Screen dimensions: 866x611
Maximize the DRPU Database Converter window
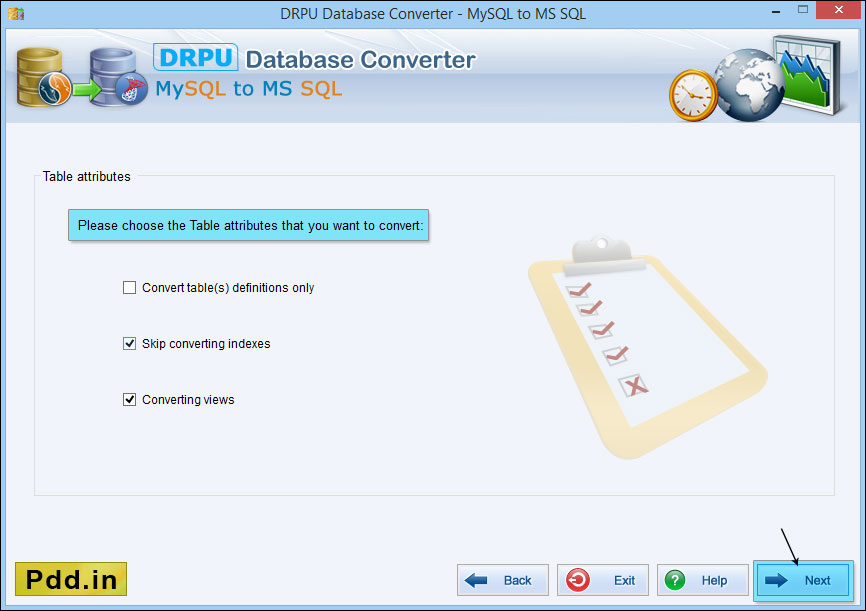pos(802,9)
